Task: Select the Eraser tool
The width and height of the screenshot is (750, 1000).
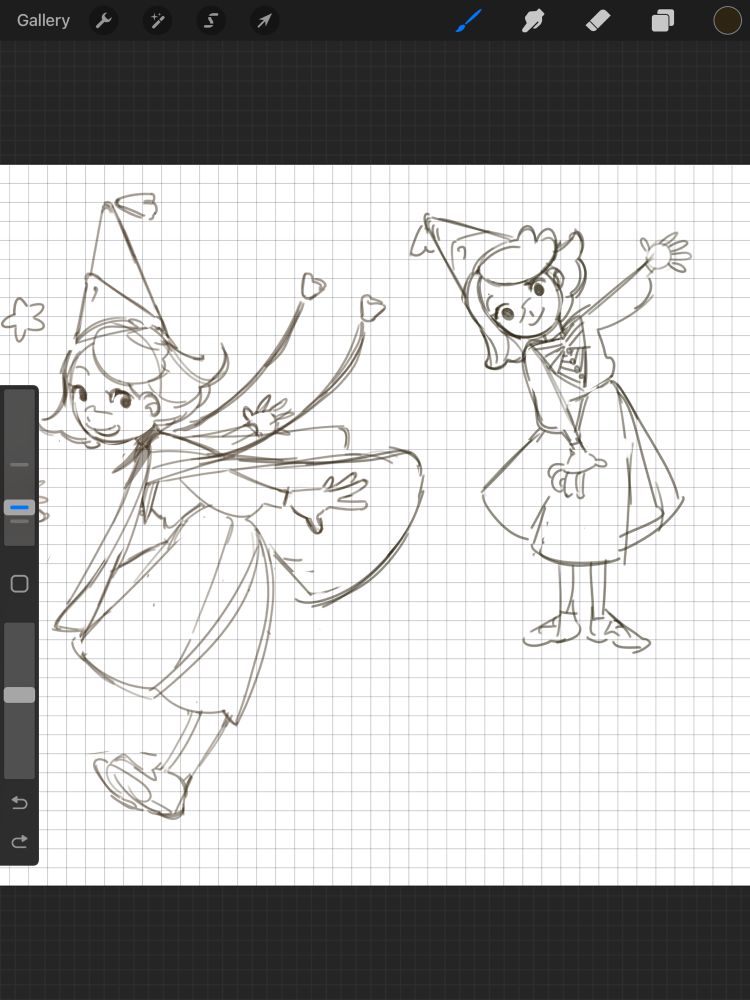Action: (x=598, y=20)
